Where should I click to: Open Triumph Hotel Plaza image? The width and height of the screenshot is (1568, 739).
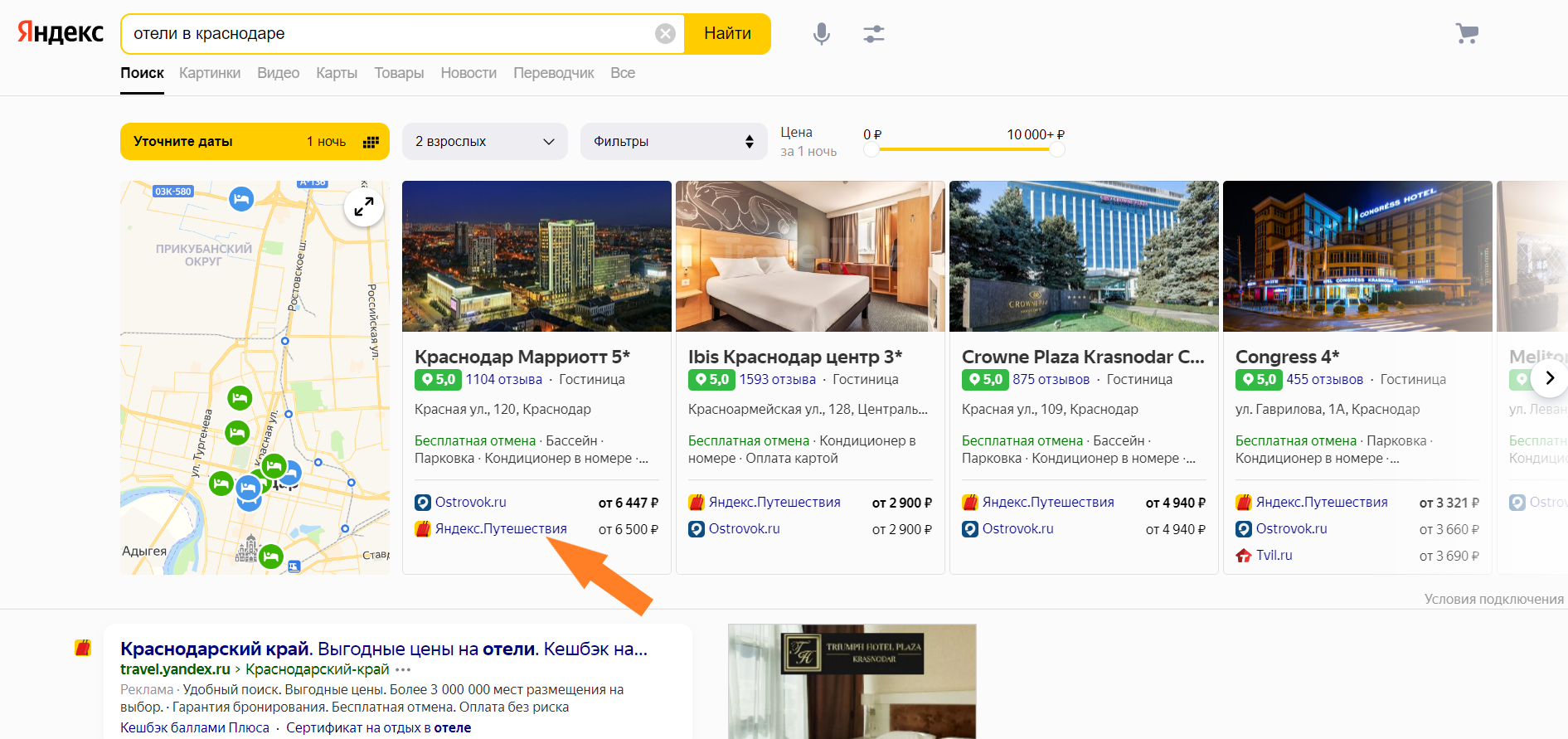tap(852, 682)
